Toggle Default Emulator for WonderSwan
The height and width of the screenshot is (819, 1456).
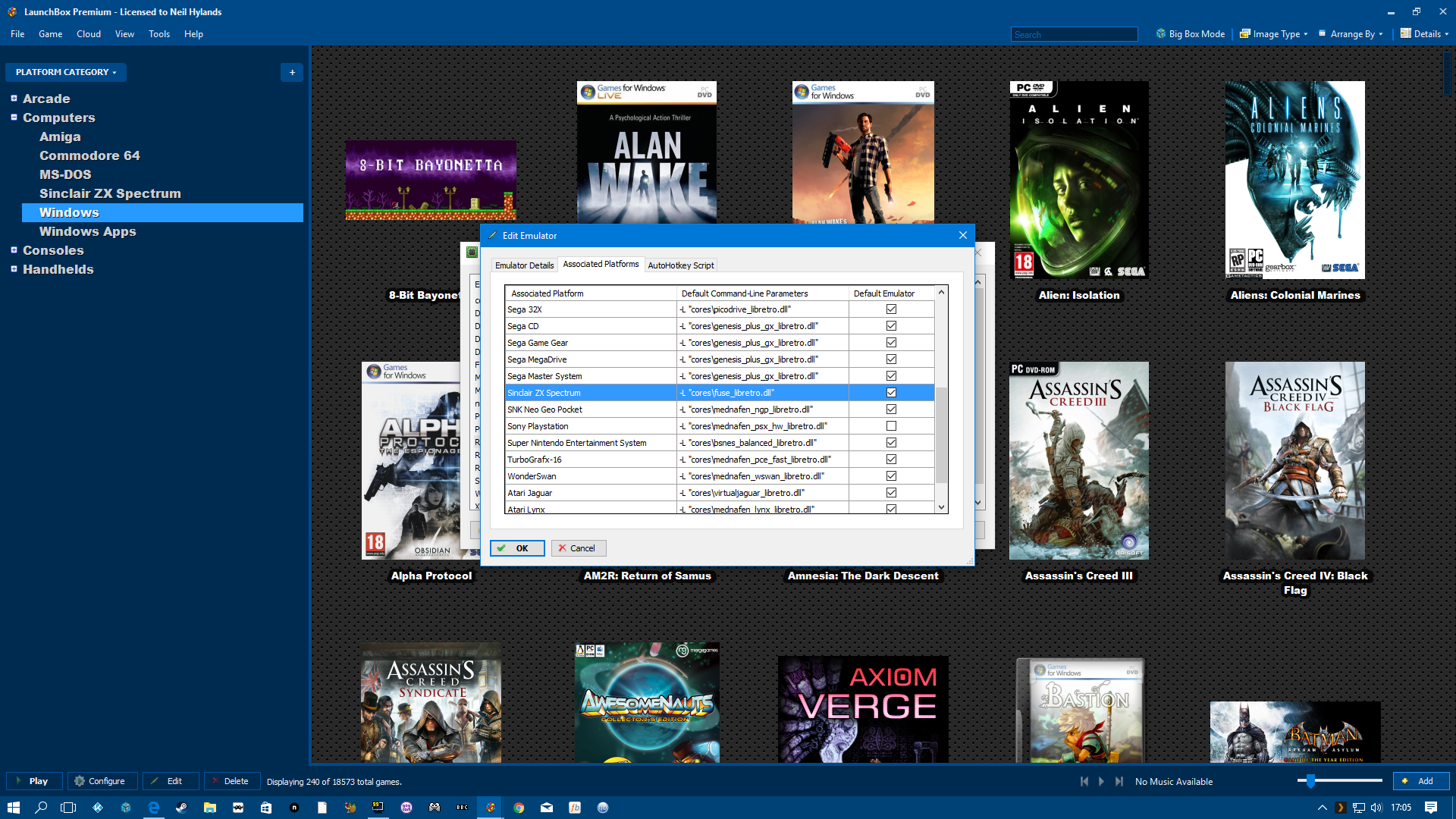(891, 476)
